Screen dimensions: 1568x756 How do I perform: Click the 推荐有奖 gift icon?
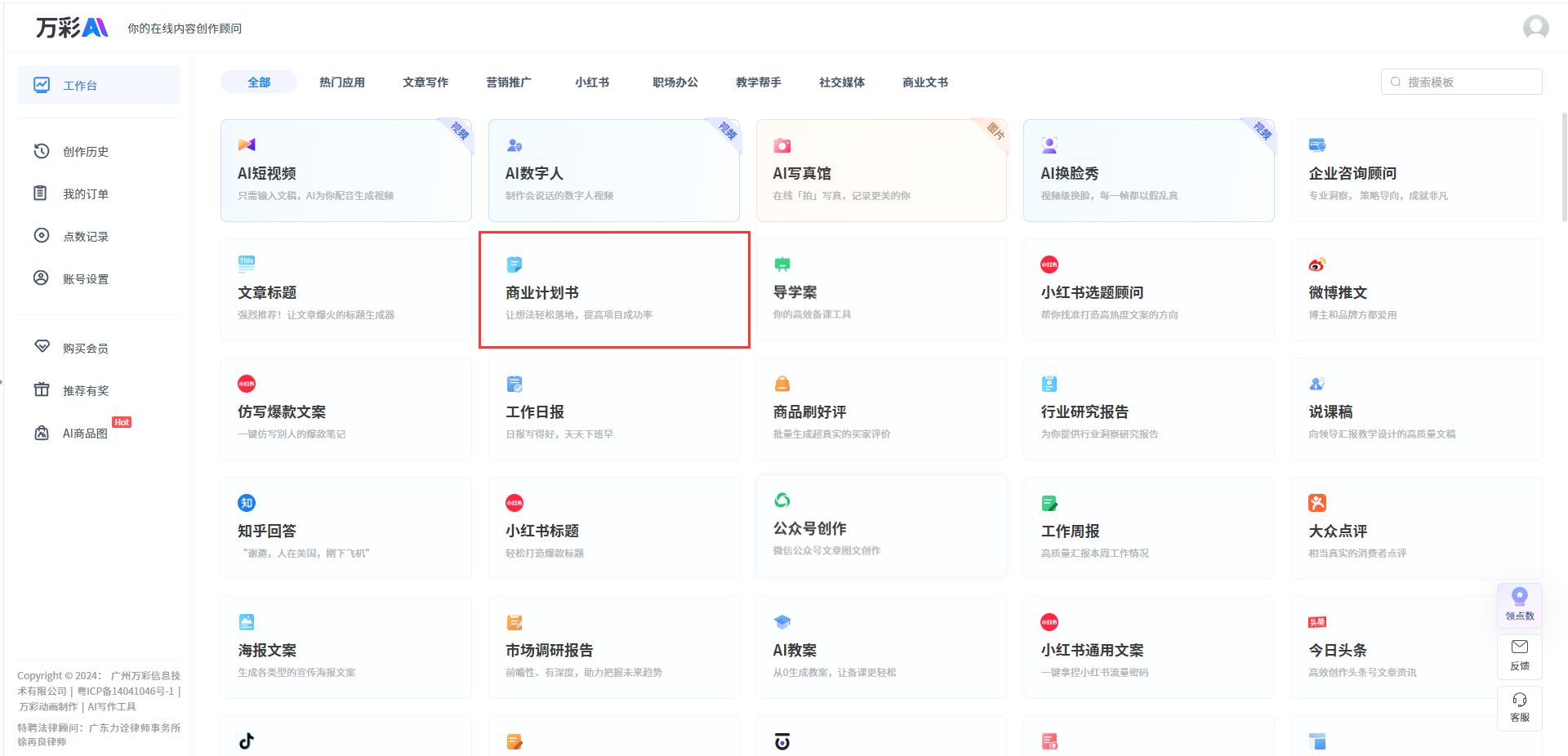[x=42, y=389]
